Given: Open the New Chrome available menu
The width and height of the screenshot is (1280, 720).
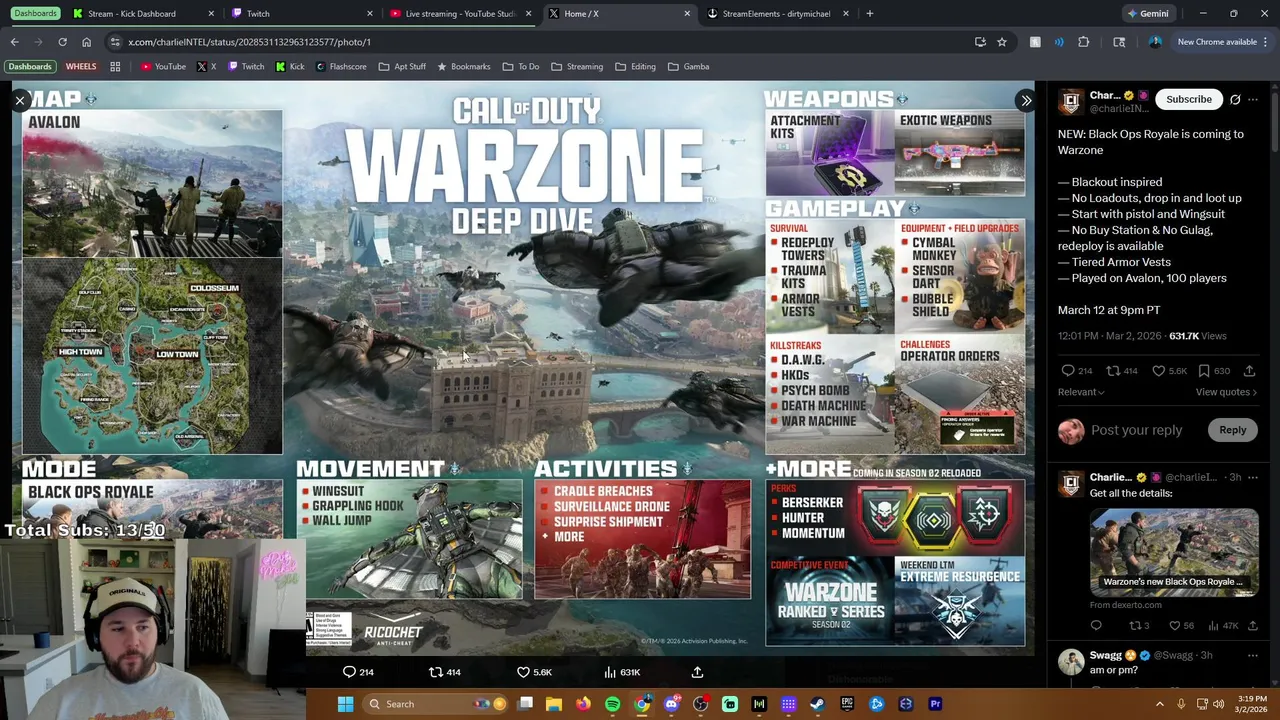Looking at the screenshot, I should pos(1223,42).
